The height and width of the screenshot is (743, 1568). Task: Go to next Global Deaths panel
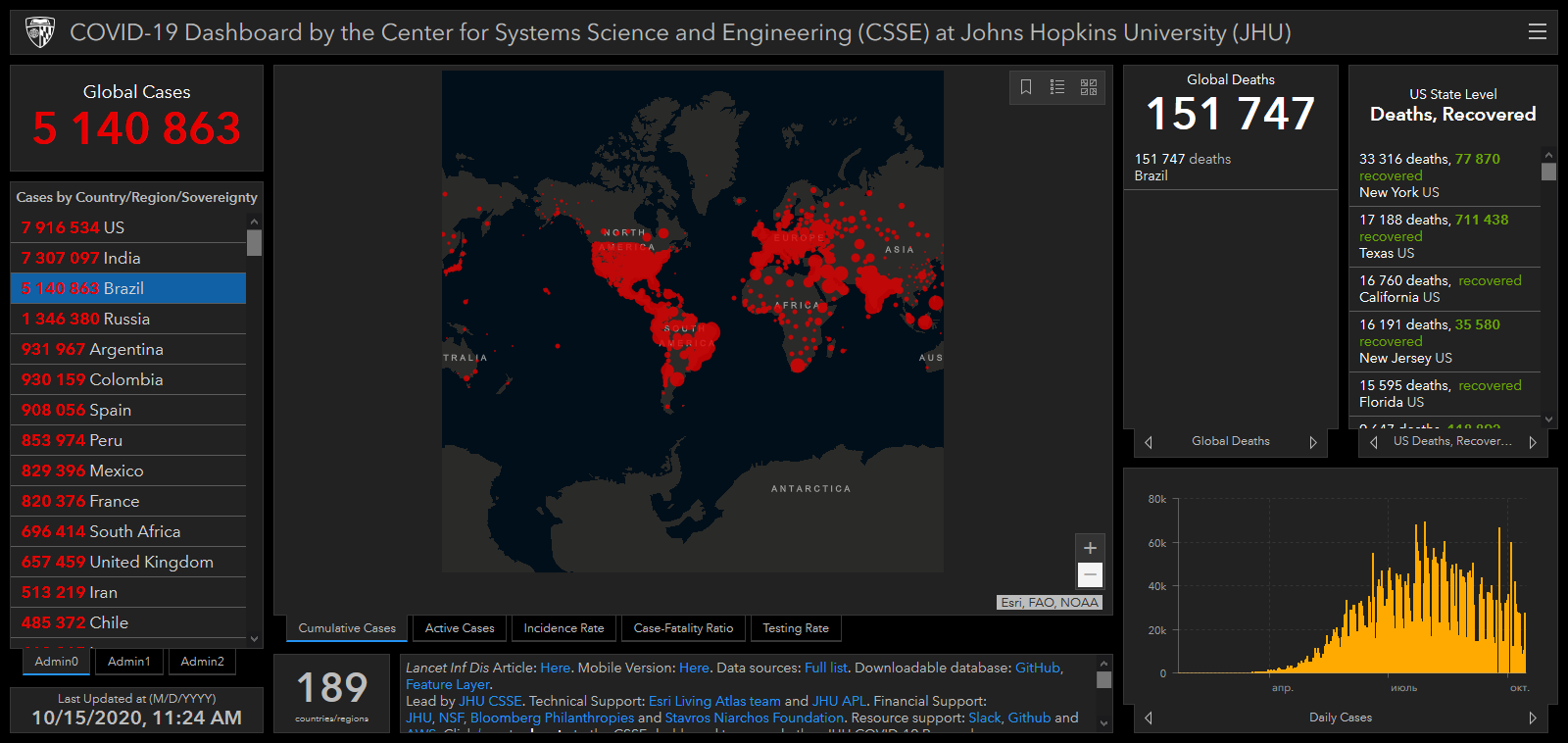point(1313,442)
